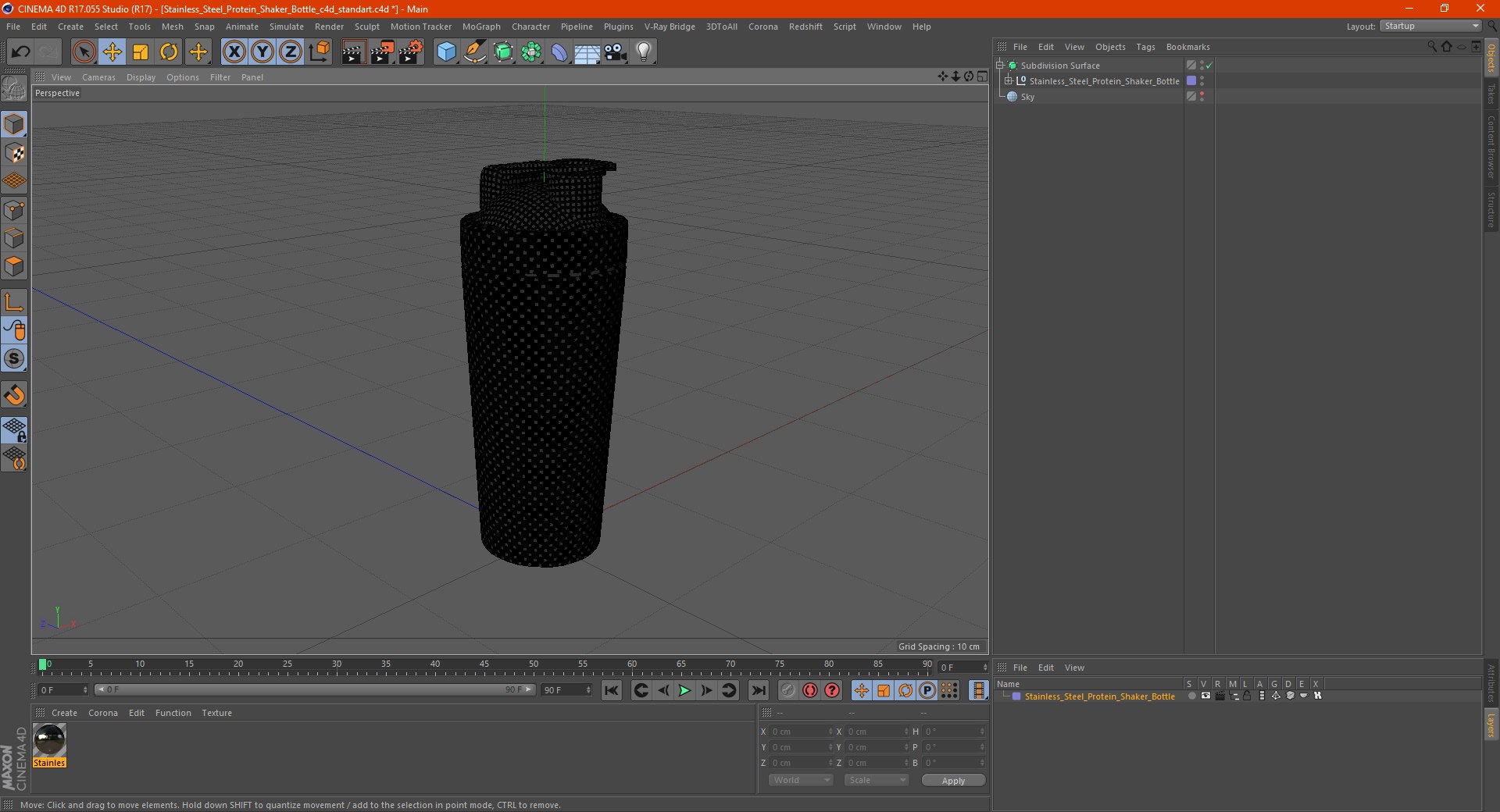Select the Live Selection tool
Screen dimensions: 1500x812
(x=84, y=52)
